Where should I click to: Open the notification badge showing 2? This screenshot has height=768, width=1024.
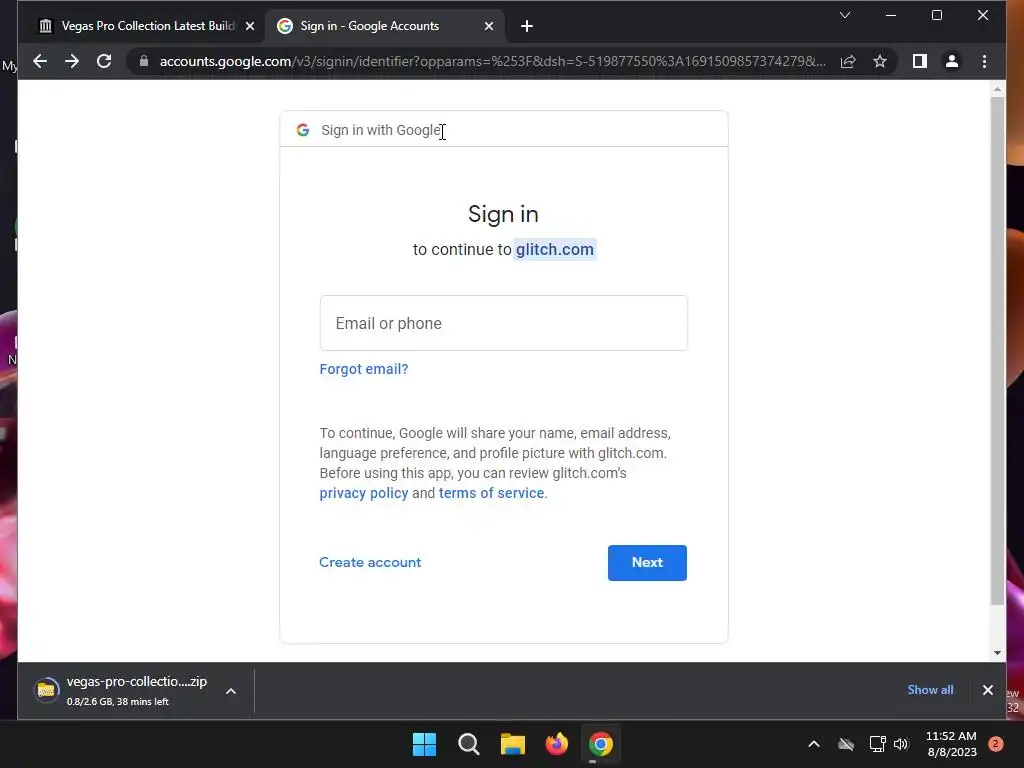(996, 744)
